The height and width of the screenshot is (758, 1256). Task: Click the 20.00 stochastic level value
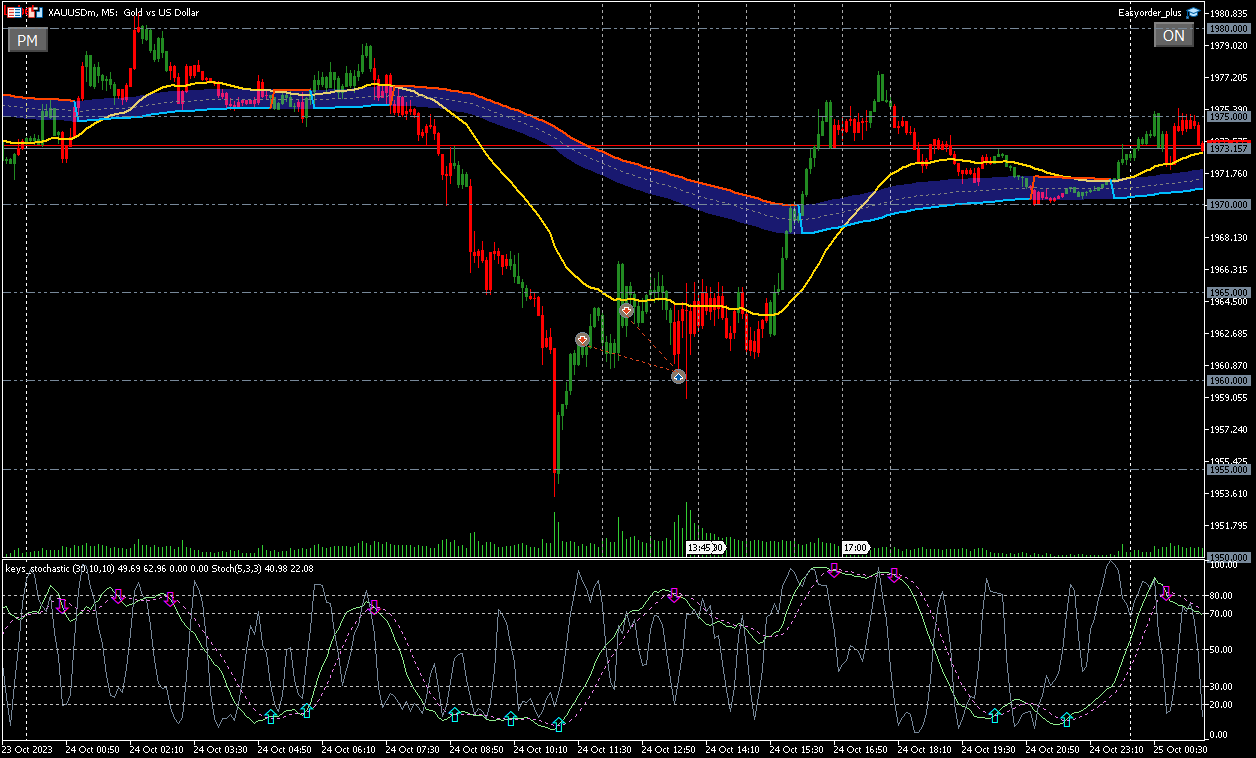(x=1223, y=705)
